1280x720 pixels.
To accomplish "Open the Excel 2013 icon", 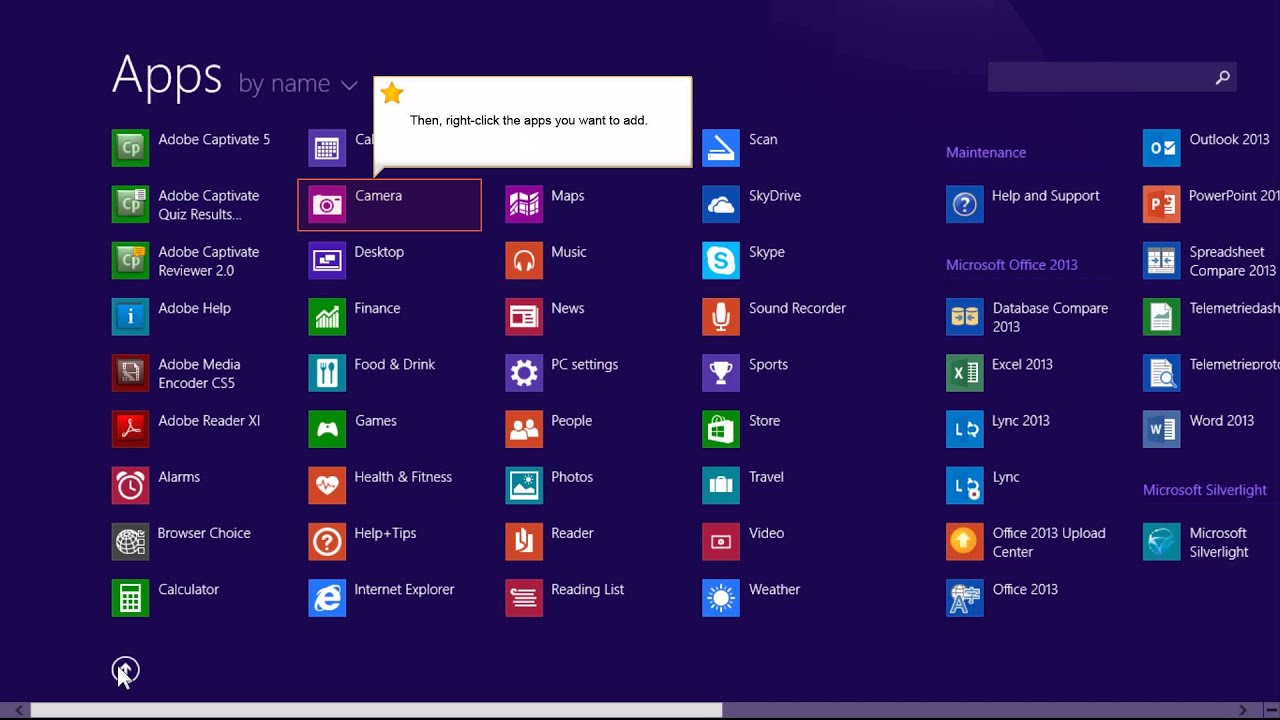I will tap(965, 373).
